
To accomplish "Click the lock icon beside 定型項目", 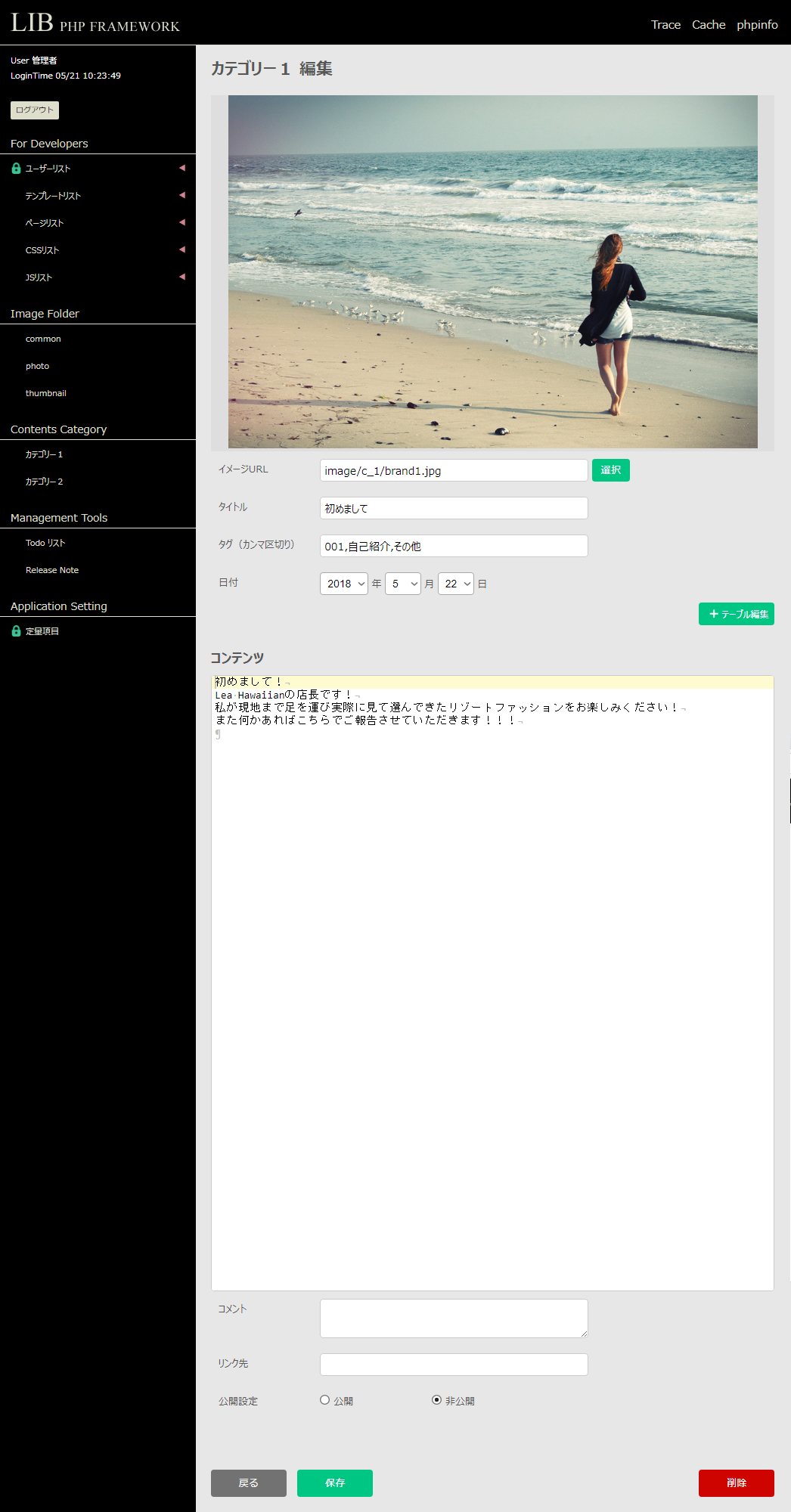I will pyautogui.click(x=16, y=631).
